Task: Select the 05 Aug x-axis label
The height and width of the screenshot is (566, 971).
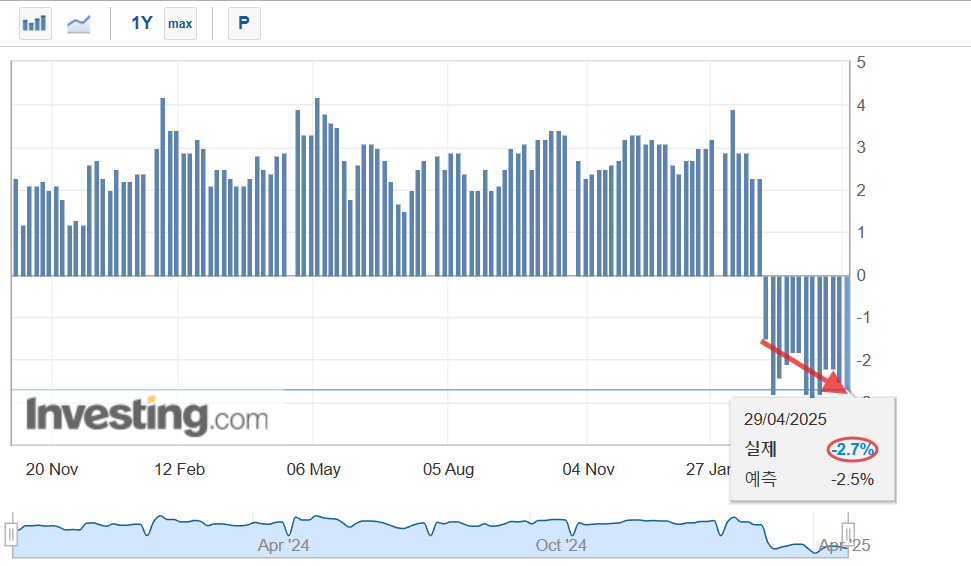Action: point(448,469)
